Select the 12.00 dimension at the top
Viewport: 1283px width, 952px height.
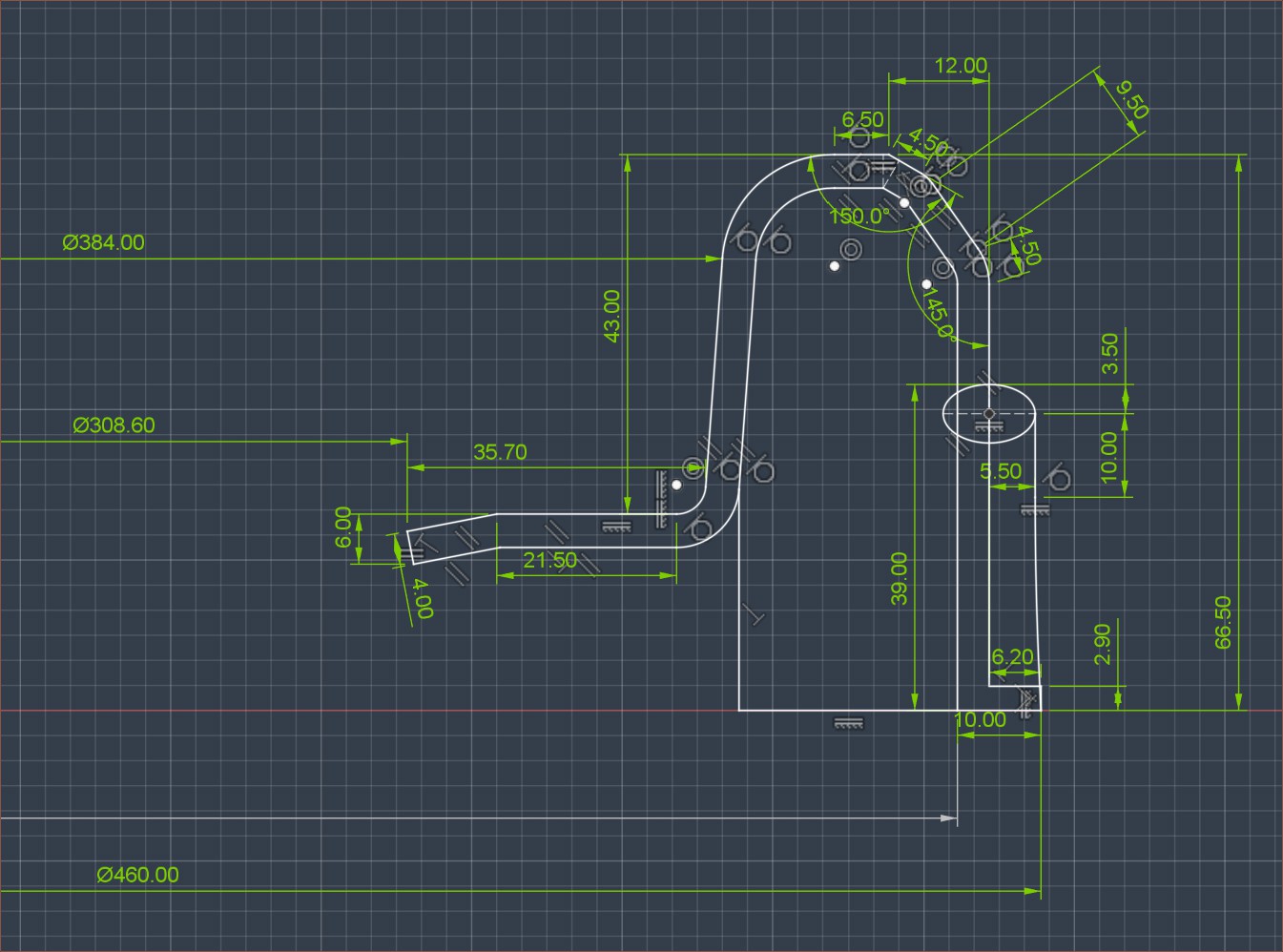click(x=961, y=66)
